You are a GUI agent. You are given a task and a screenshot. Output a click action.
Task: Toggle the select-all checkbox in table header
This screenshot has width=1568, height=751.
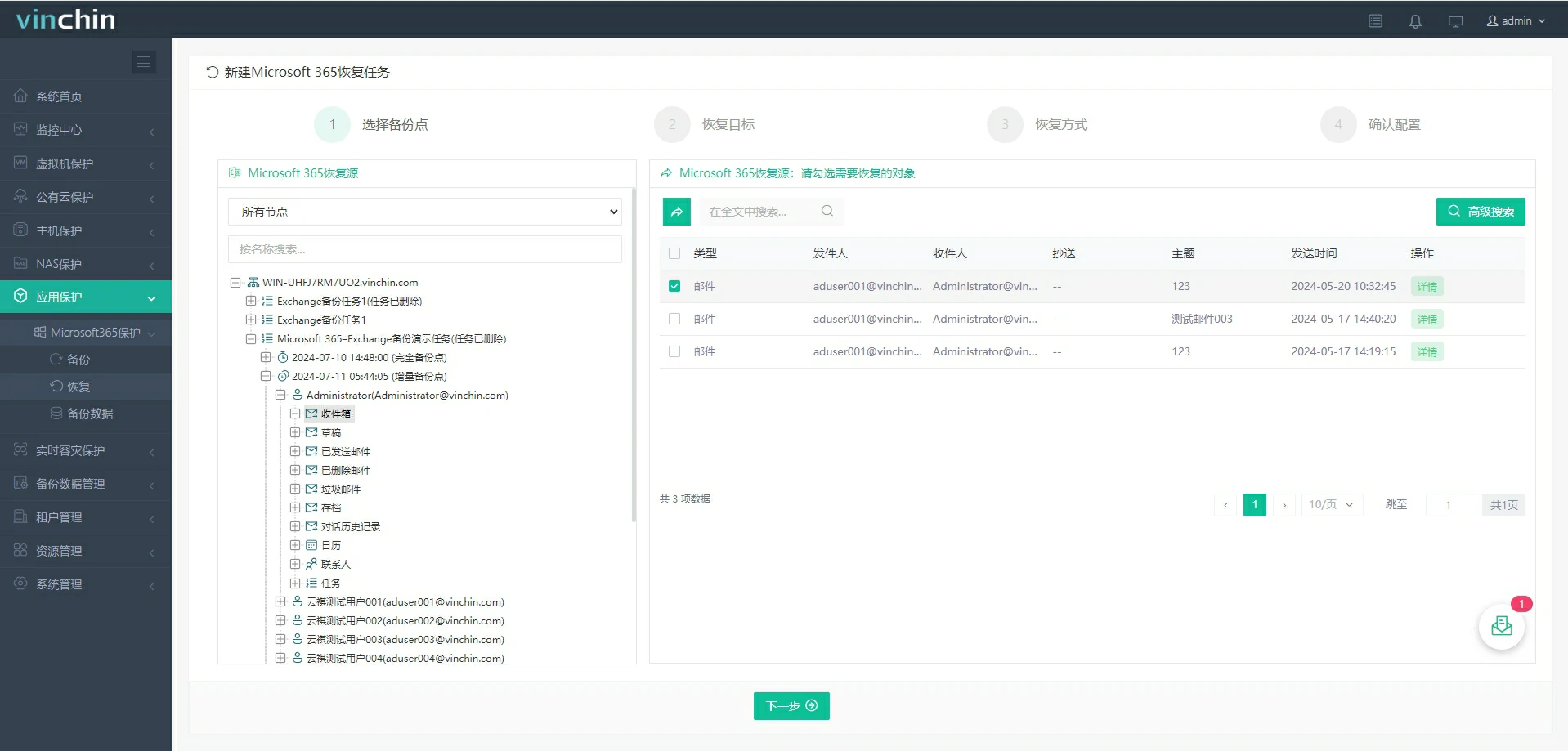(x=674, y=253)
